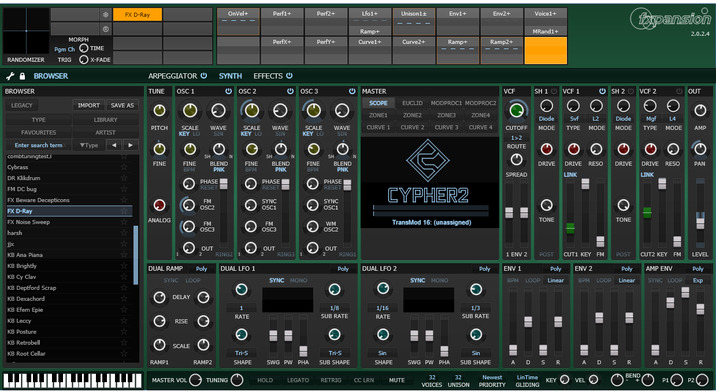The height and width of the screenshot is (392, 716).
Task: Open VCF 2 Mgf type dropdown
Action: pyautogui.click(x=651, y=119)
